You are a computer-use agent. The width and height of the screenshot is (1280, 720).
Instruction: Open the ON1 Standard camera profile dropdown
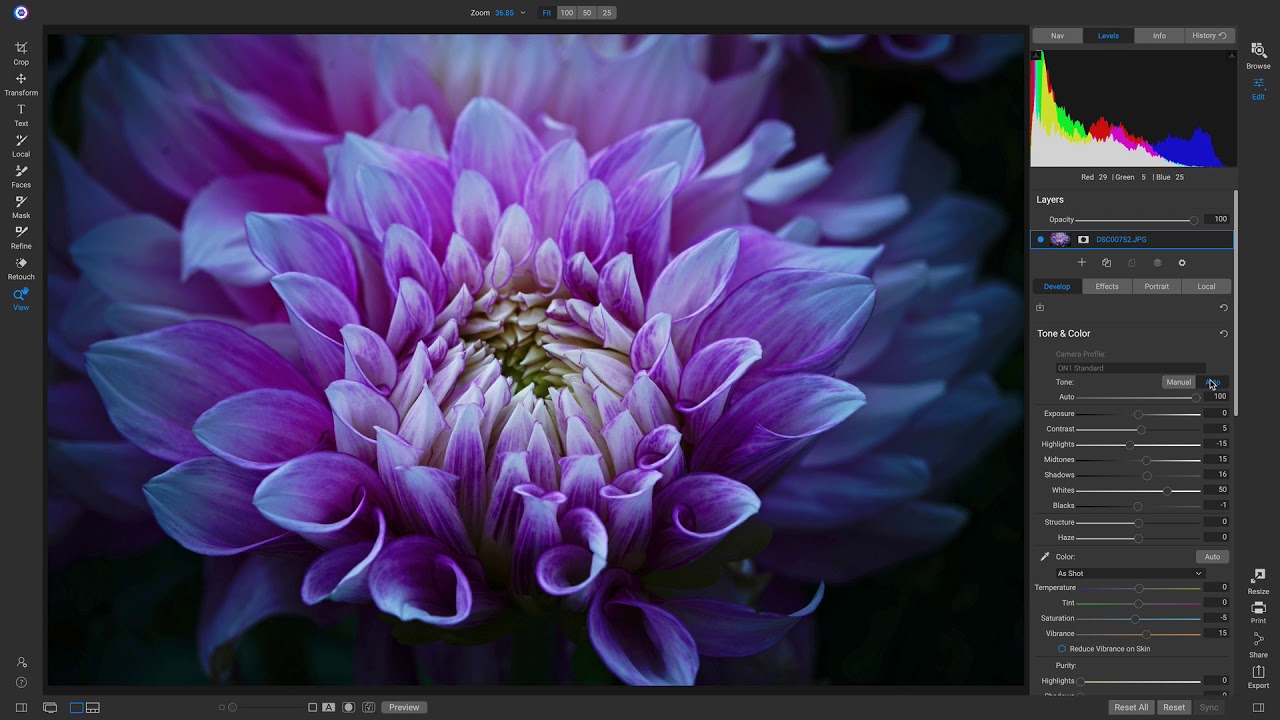point(1130,368)
